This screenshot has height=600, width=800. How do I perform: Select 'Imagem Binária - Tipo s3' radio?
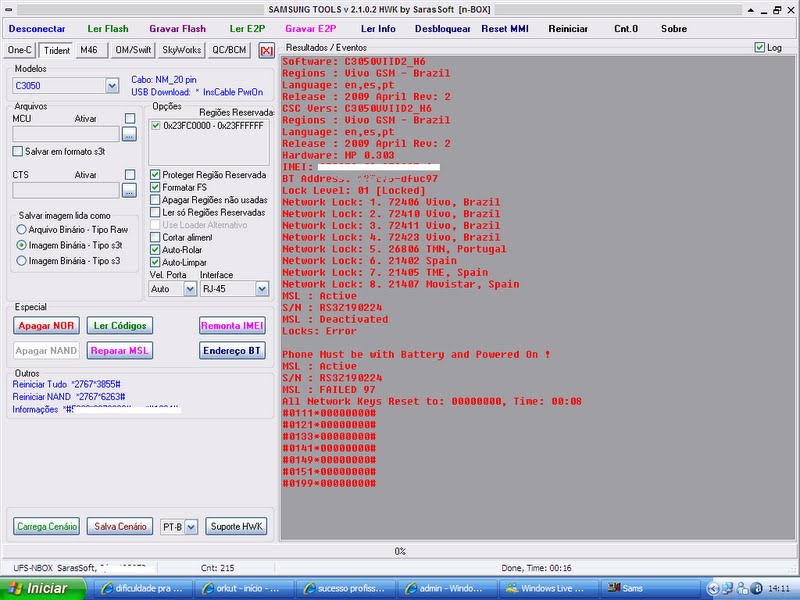coord(21,261)
